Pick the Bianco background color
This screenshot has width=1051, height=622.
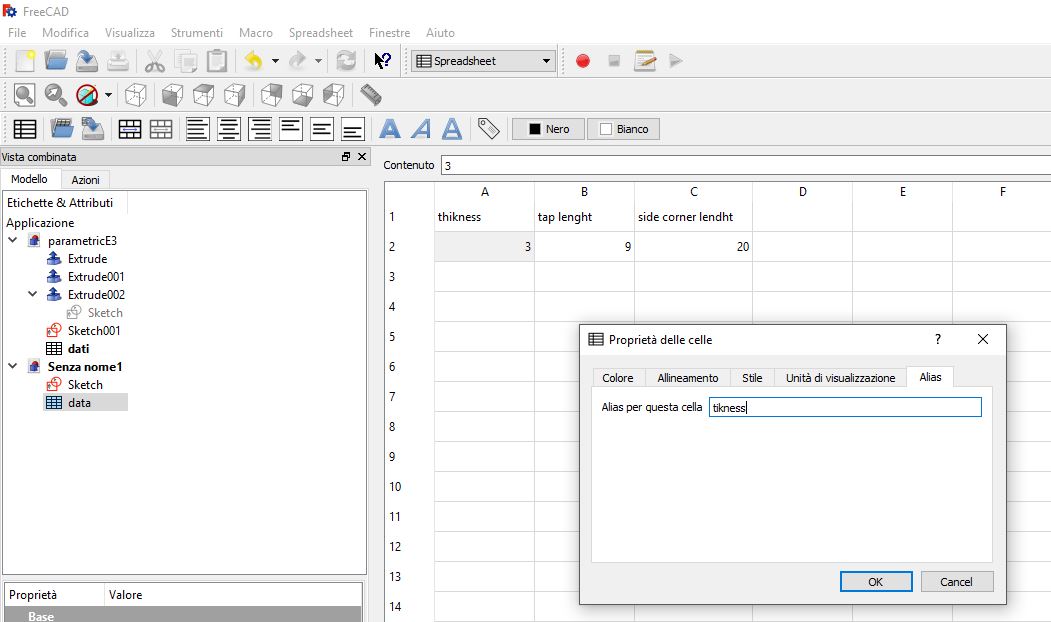click(x=623, y=129)
